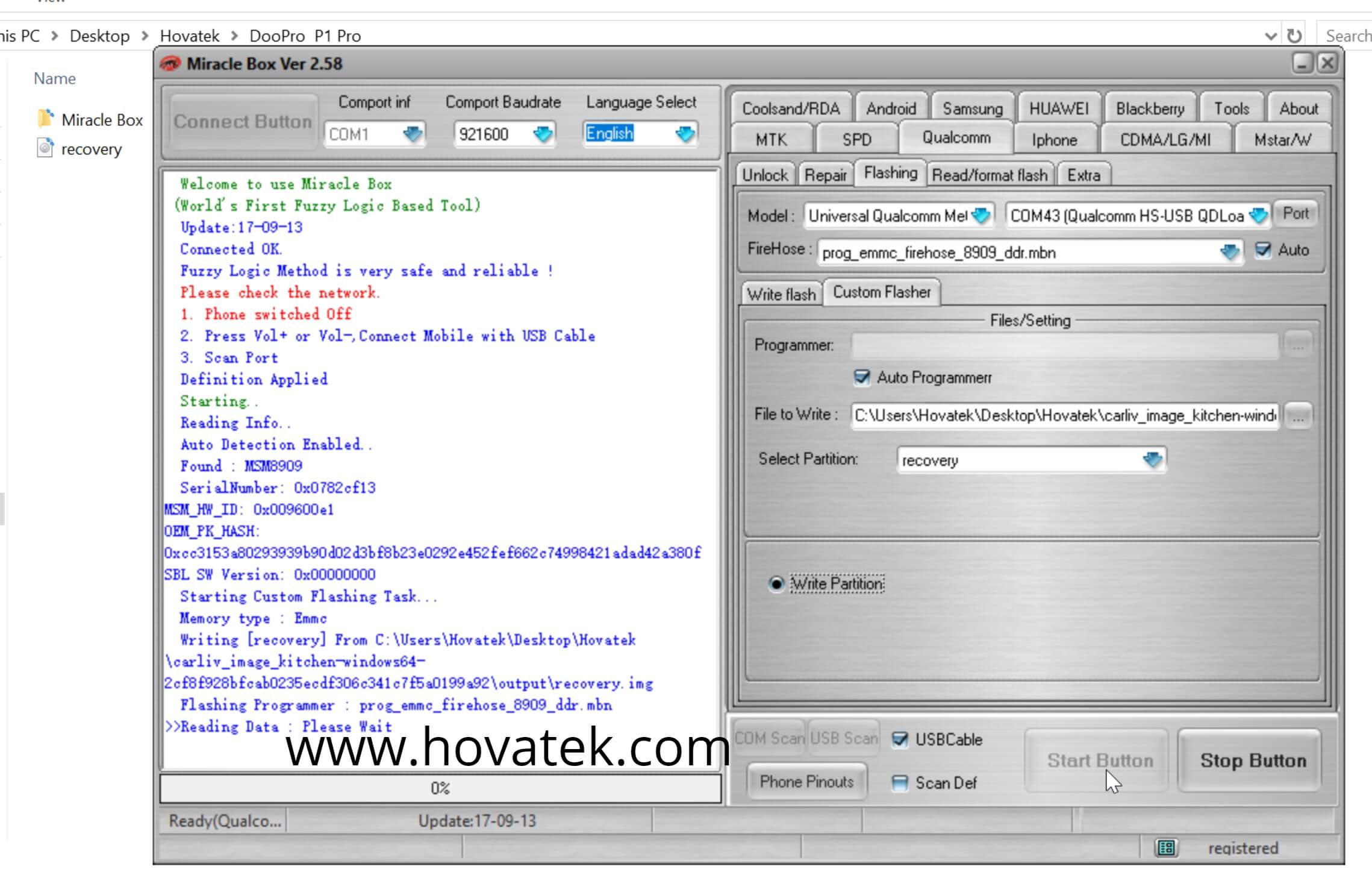Click the Explorer refresh icon

(1294, 36)
